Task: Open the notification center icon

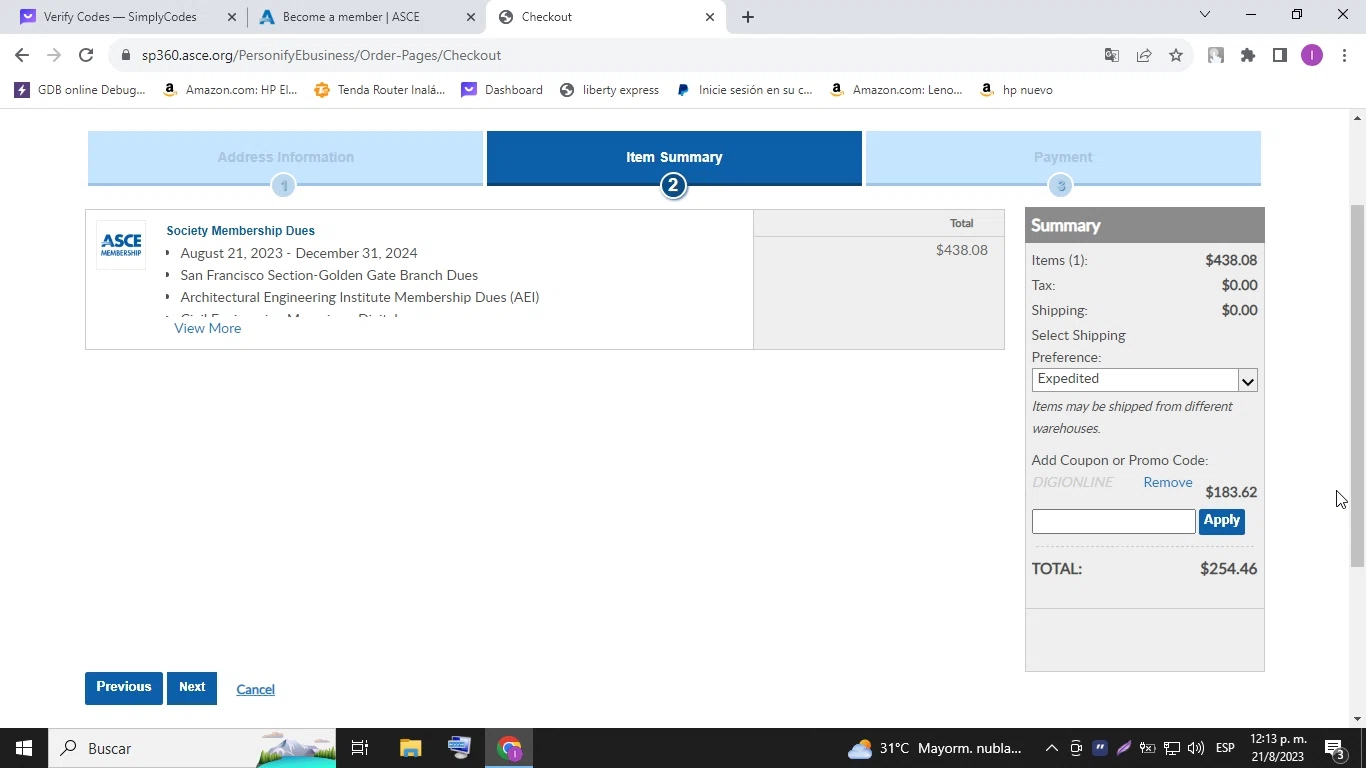Action: [x=1334, y=748]
